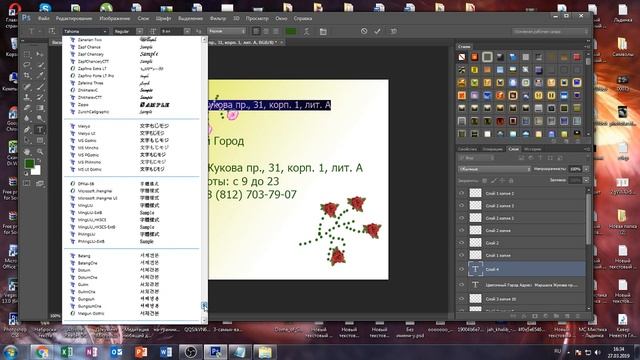Open the Tahoma font family dropdown

tap(85, 31)
